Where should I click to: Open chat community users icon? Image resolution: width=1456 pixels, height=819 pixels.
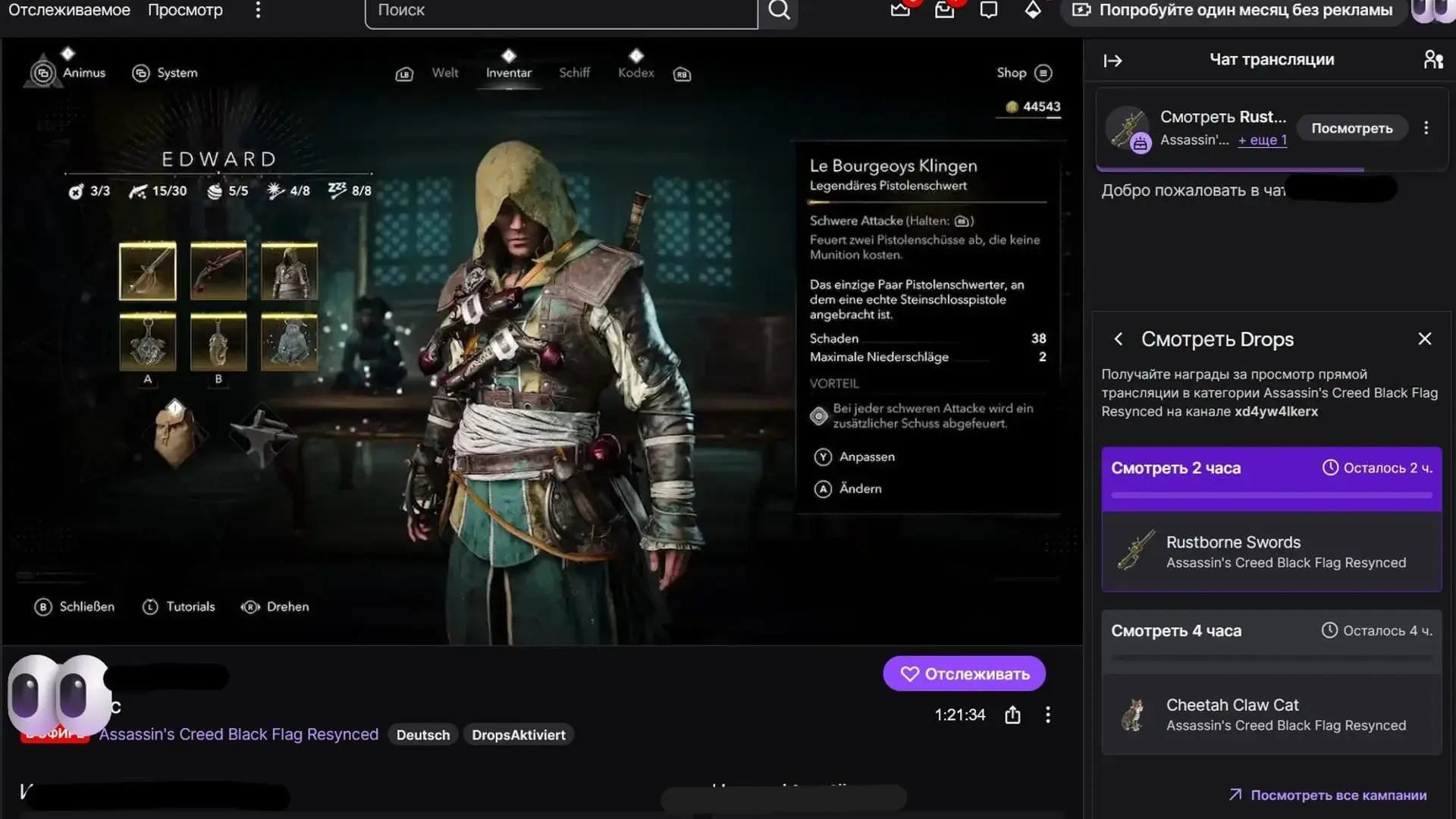[x=1433, y=59]
